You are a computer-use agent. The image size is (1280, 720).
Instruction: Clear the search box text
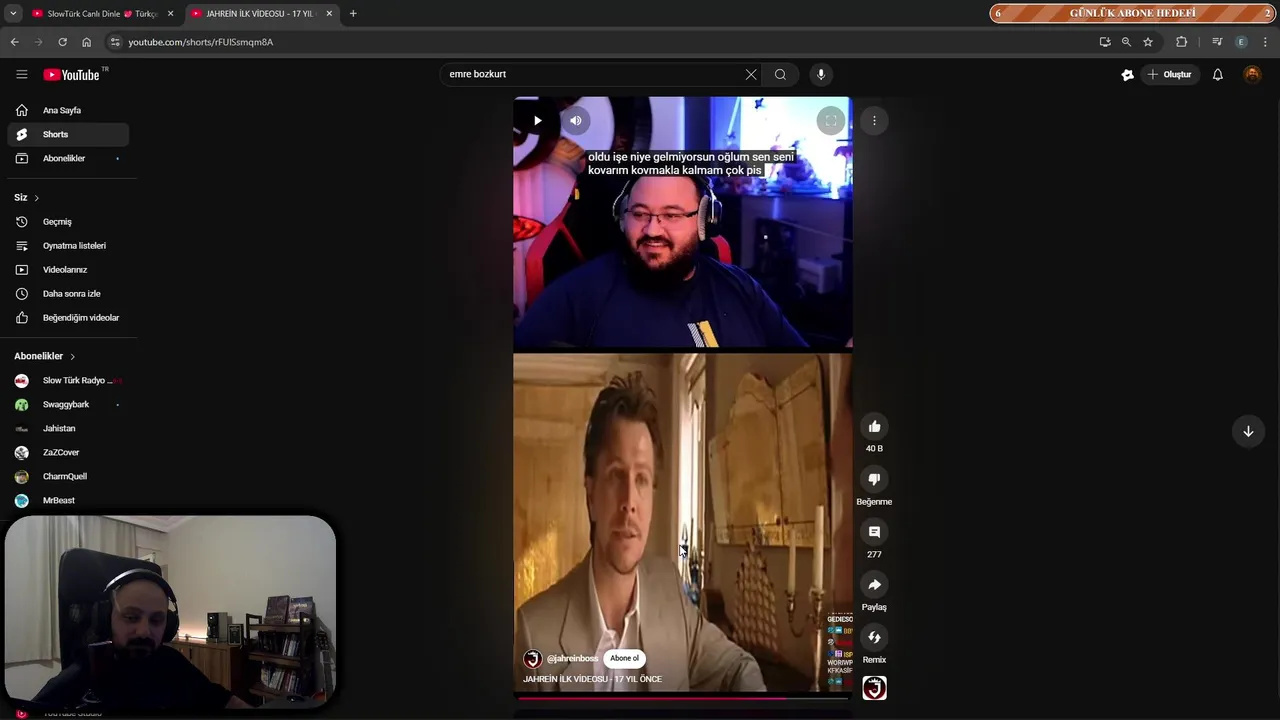tap(751, 74)
